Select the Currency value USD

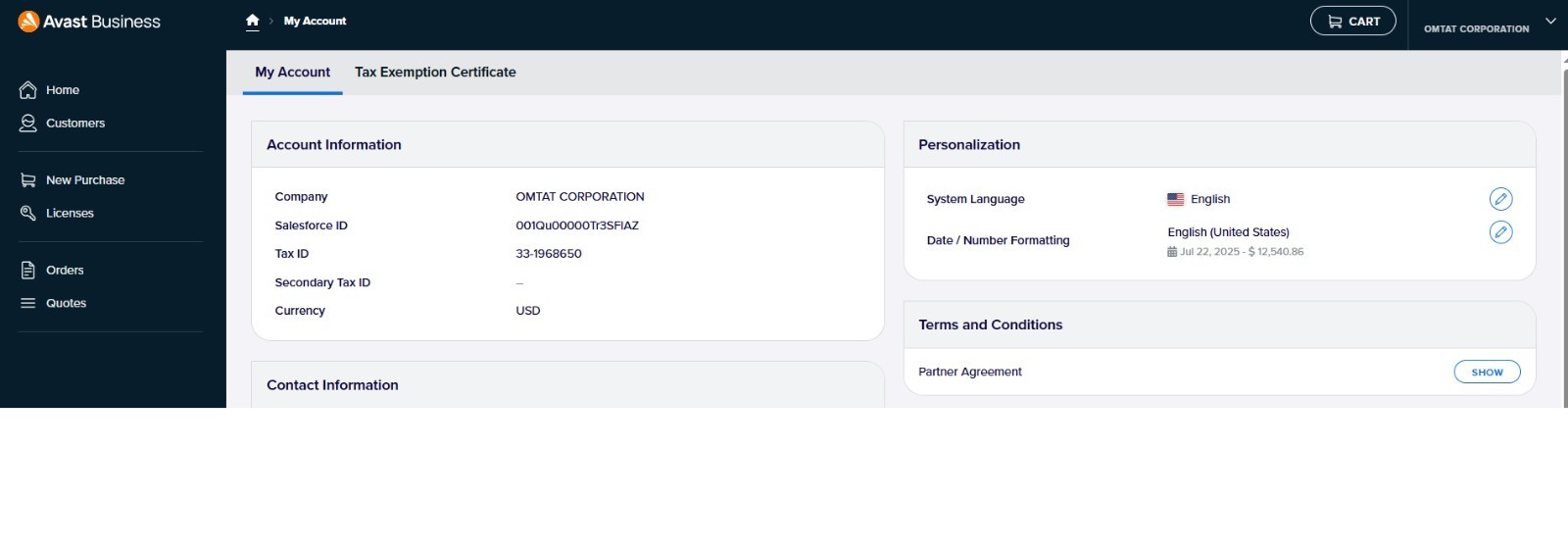pyautogui.click(x=528, y=311)
